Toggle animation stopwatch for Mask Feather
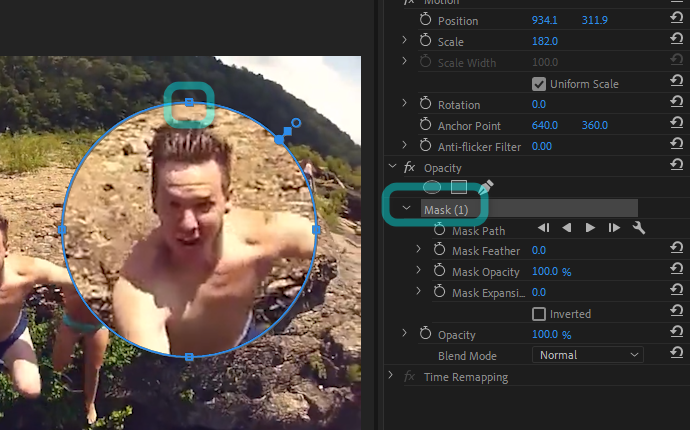 [440, 250]
